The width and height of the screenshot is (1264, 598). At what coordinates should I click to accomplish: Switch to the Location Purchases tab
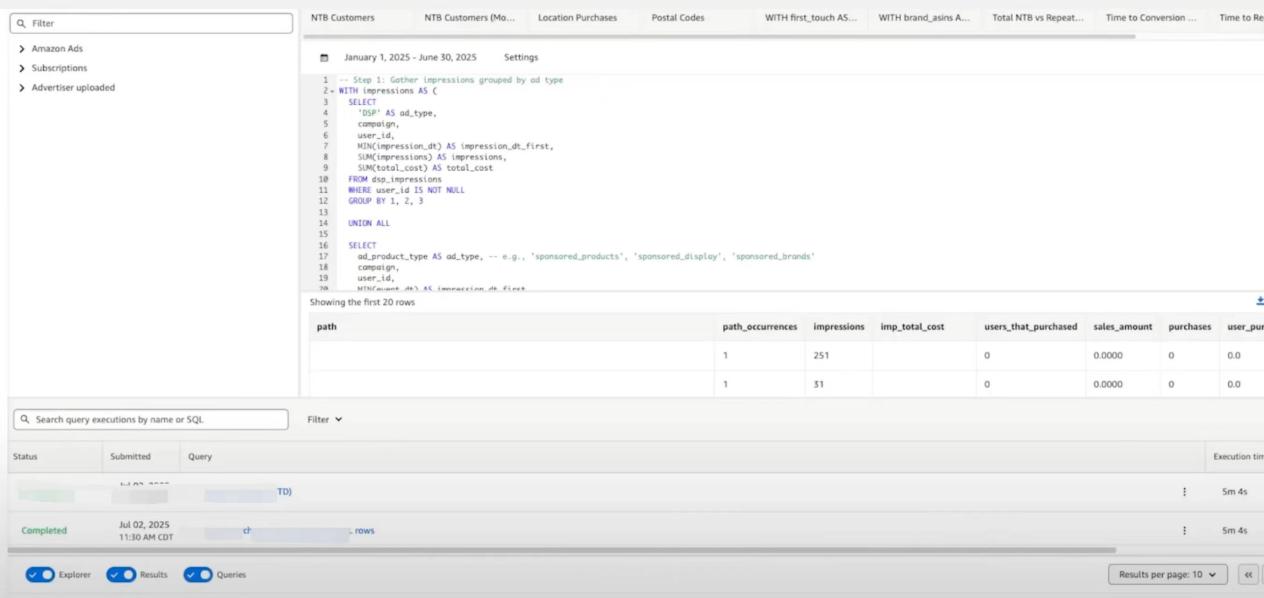pyautogui.click(x=577, y=18)
